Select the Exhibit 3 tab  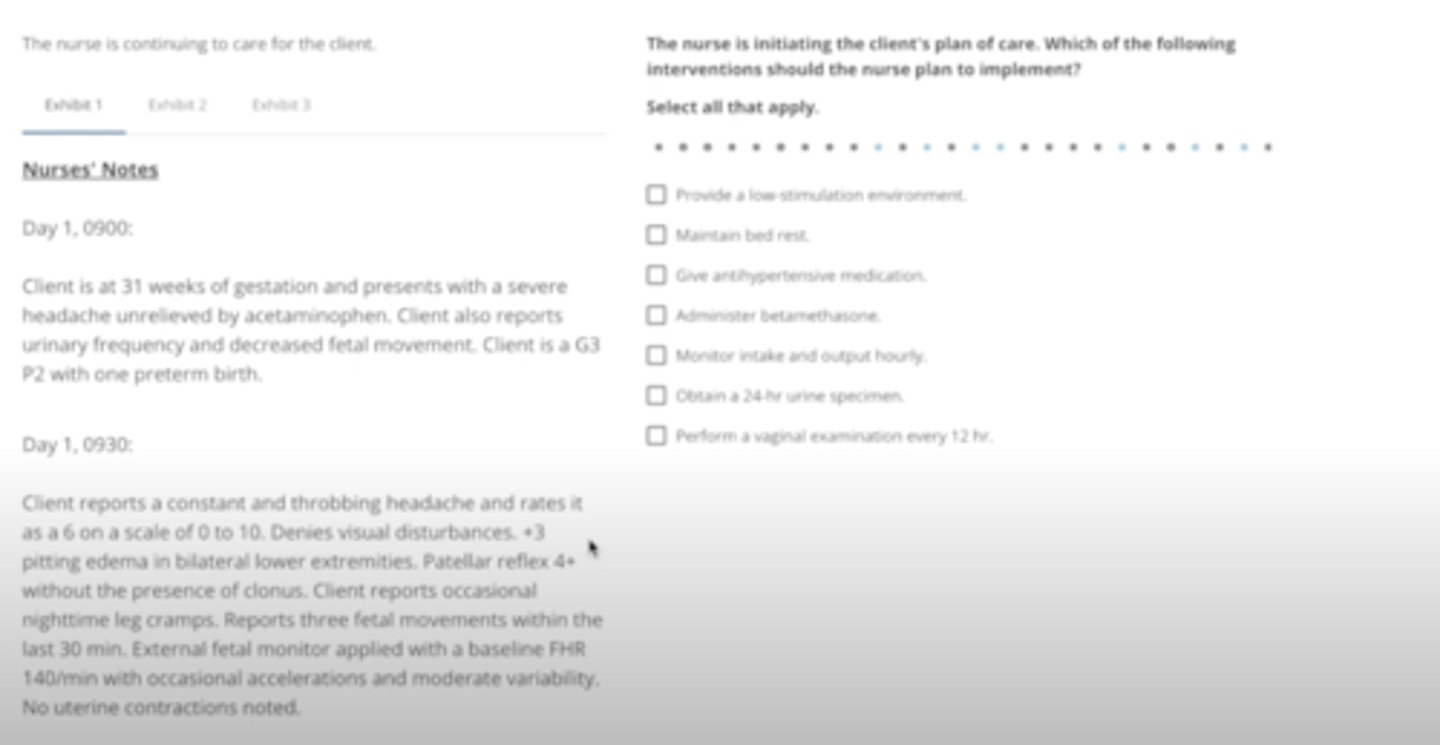coord(281,105)
